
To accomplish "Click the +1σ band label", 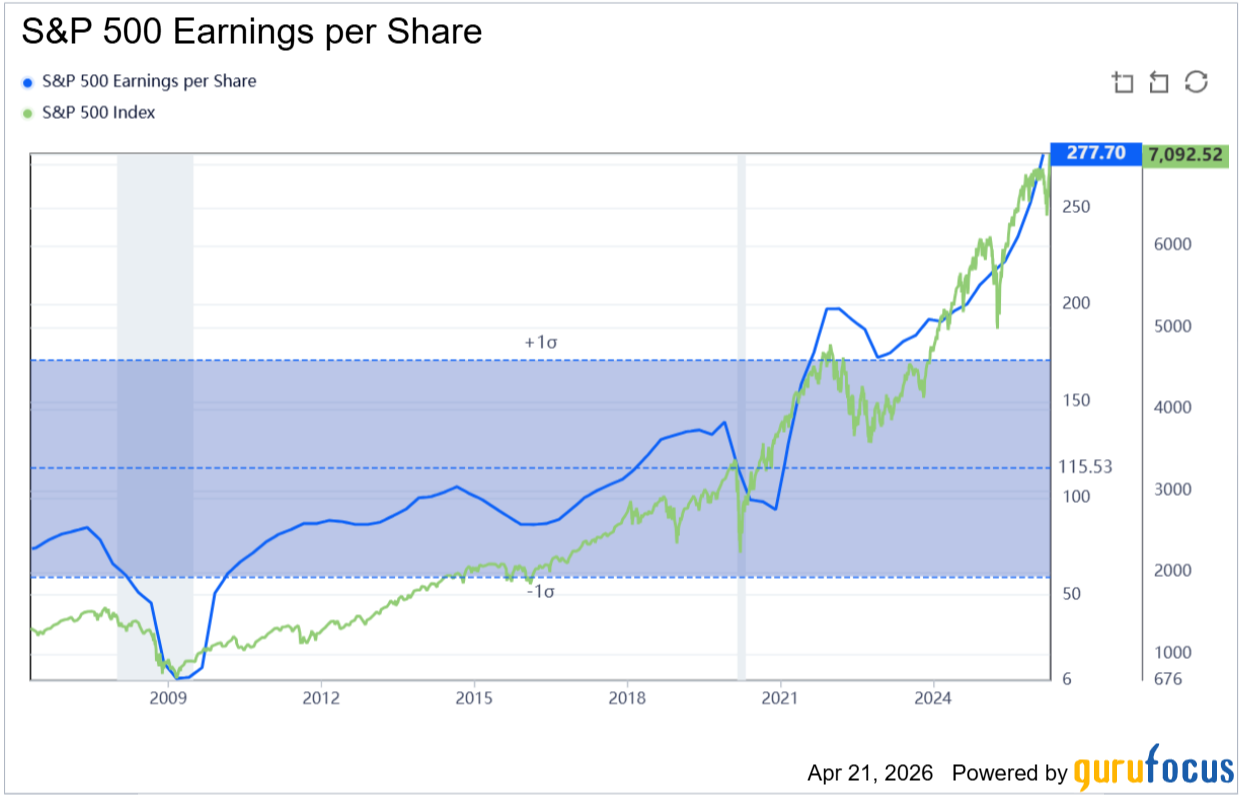I will (540, 342).
